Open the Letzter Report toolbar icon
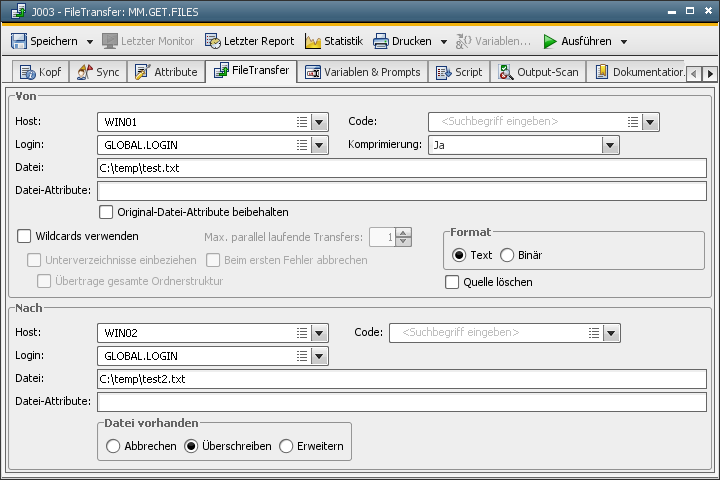This screenshot has height=480, width=720. pyautogui.click(x=213, y=41)
